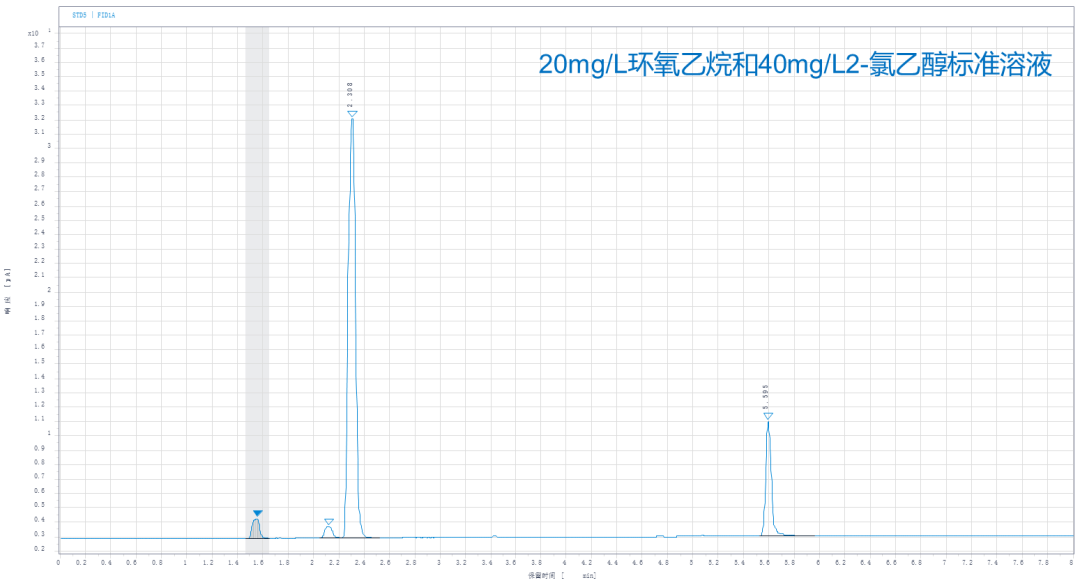This screenshot has width=1080, height=585.
Task: Select the STD5 signal name in header
Action: [79, 16]
